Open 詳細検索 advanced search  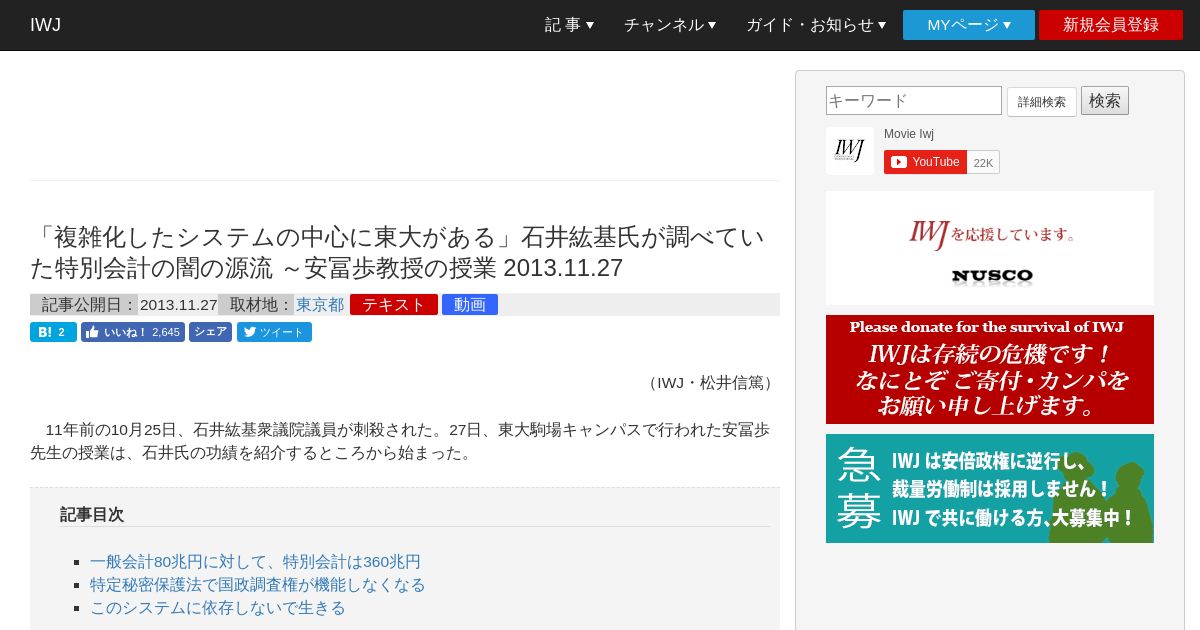(x=1042, y=101)
